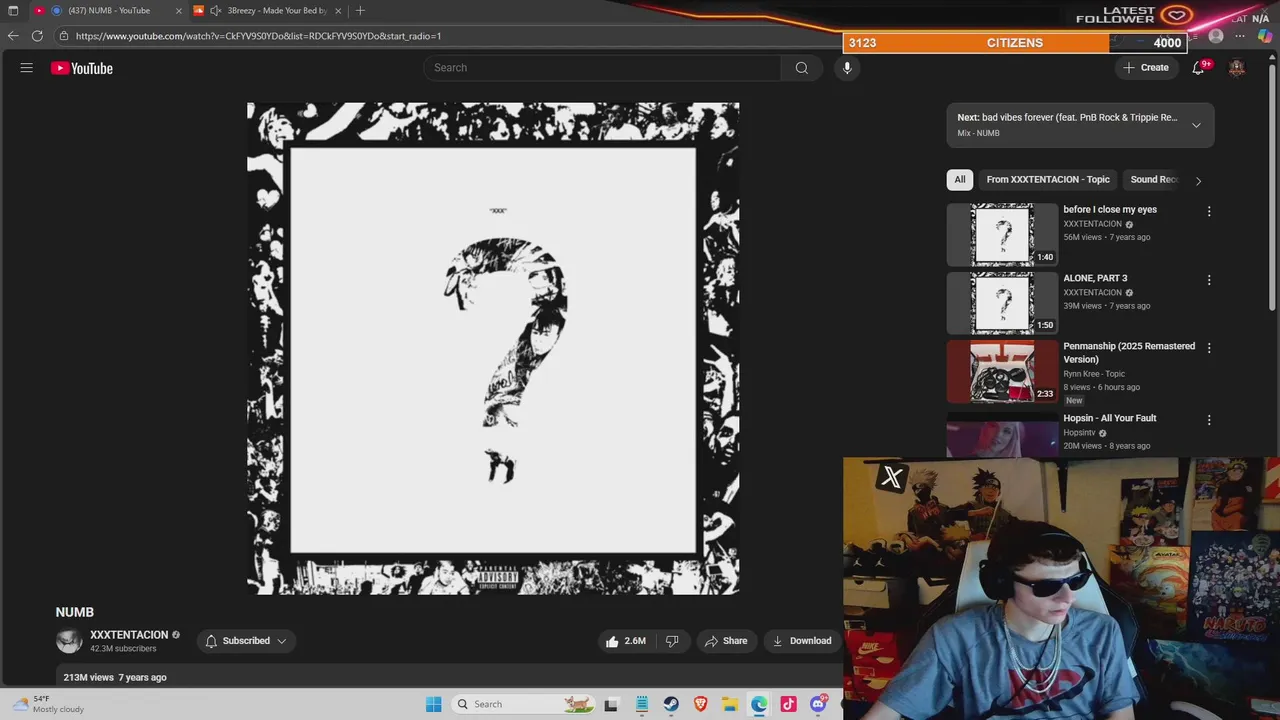The width and height of the screenshot is (1280, 720).
Task: Click '213M views 7 years ago' description text
Action: pos(115,677)
